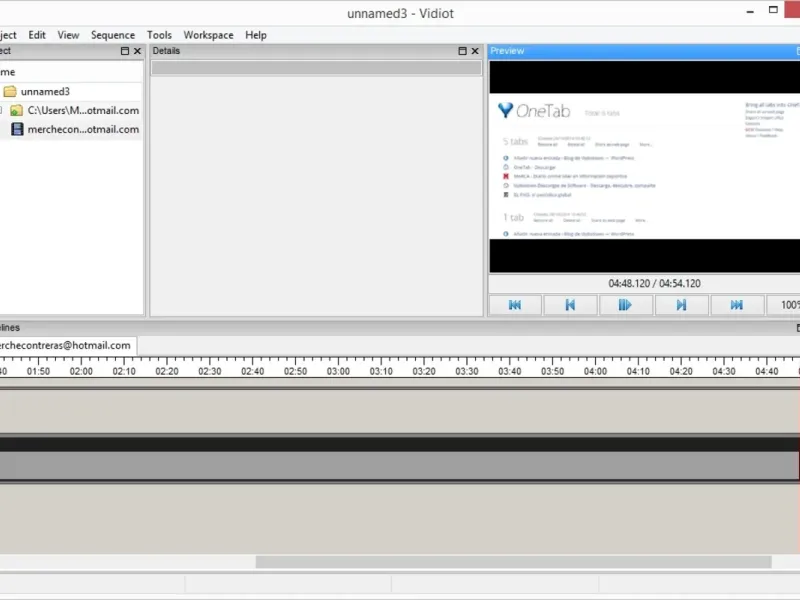Maximize the Vidiot window
The height and width of the screenshot is (600, 800).
(773, 10)
